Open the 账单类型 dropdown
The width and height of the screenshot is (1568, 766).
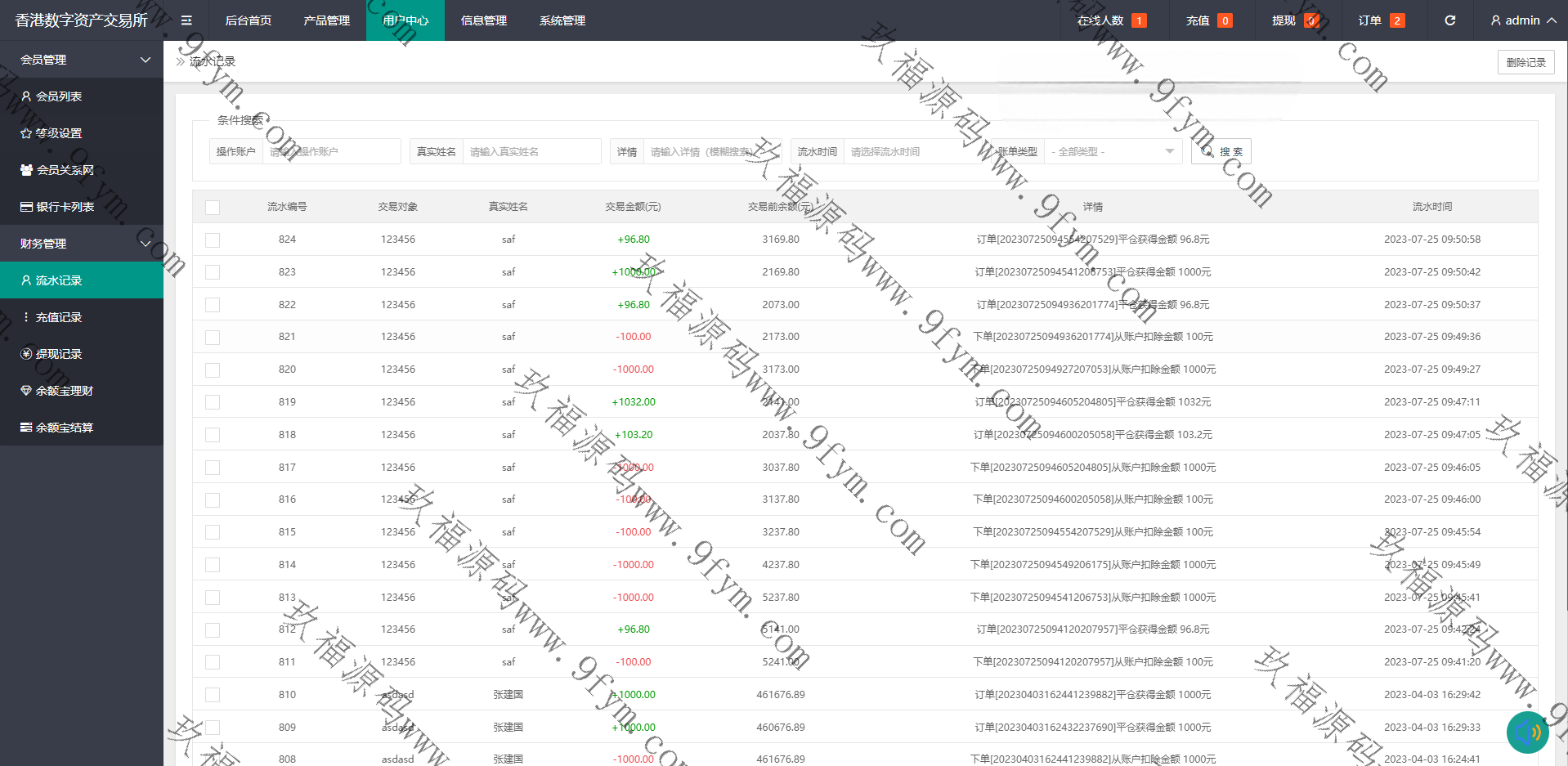[x=1112, y=151]
